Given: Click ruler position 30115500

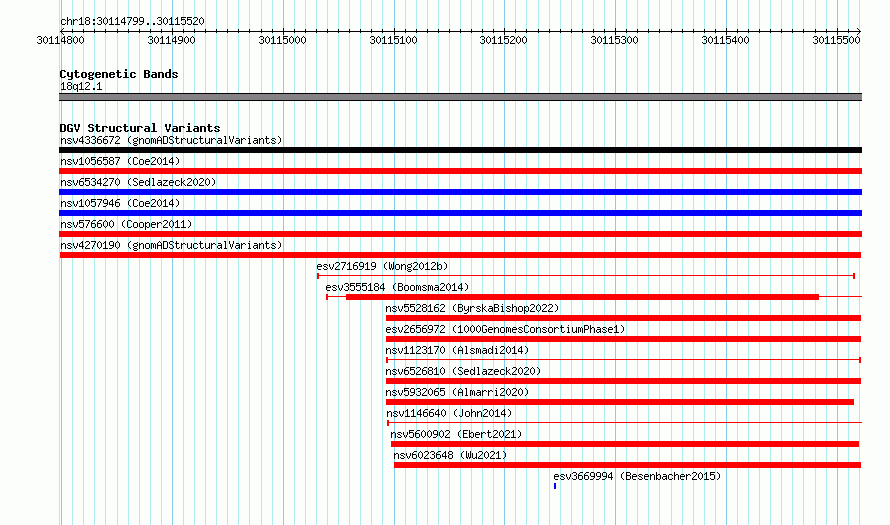Looking at the screenshot, I should (837, 40).
